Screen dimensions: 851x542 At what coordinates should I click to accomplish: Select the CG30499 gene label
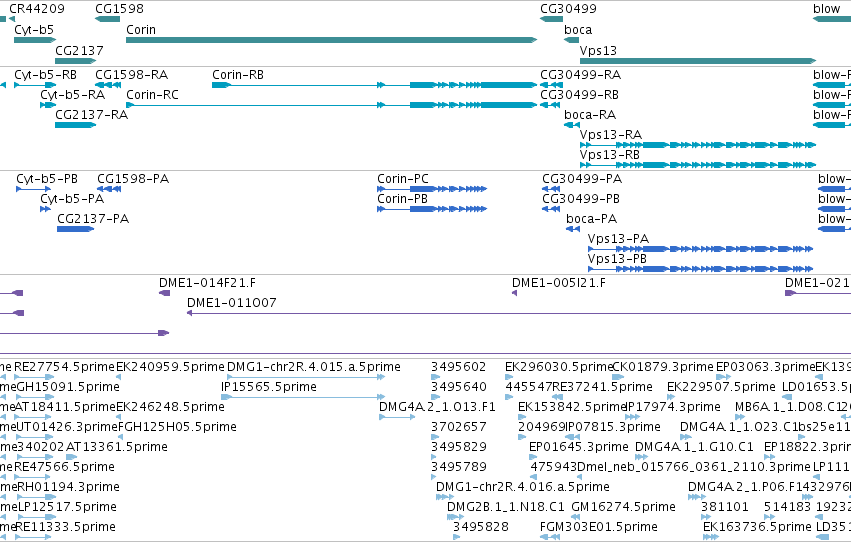coord(568,9)
